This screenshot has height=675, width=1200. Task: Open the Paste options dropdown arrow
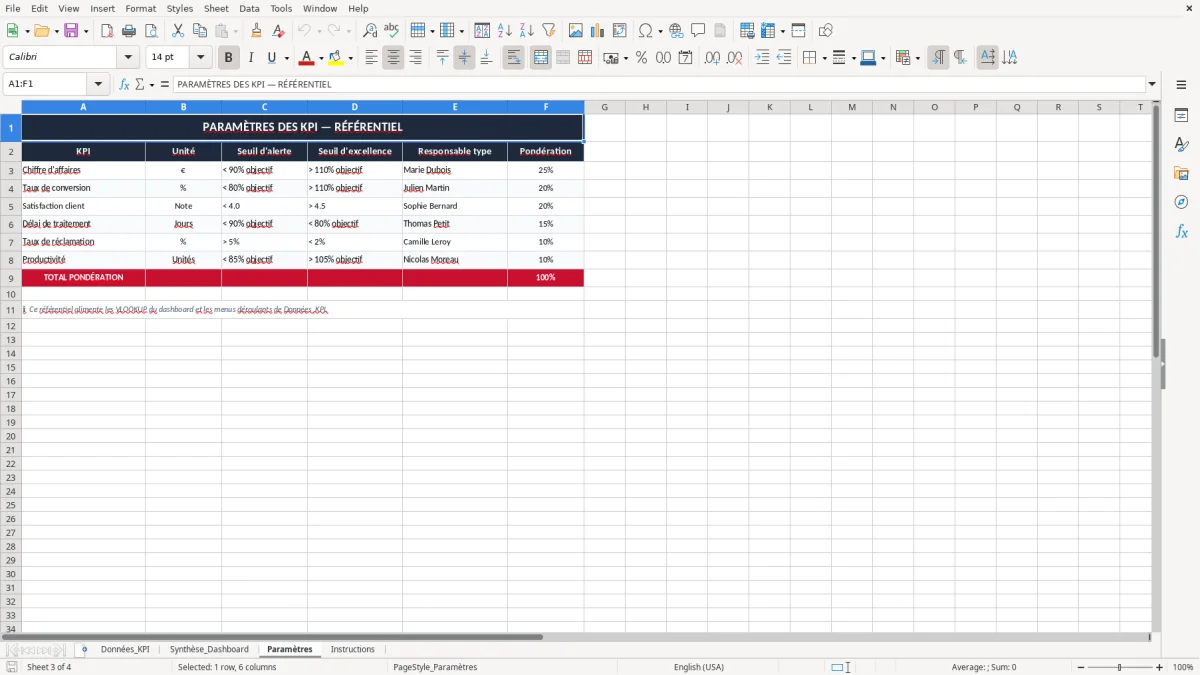pos(236,31)
